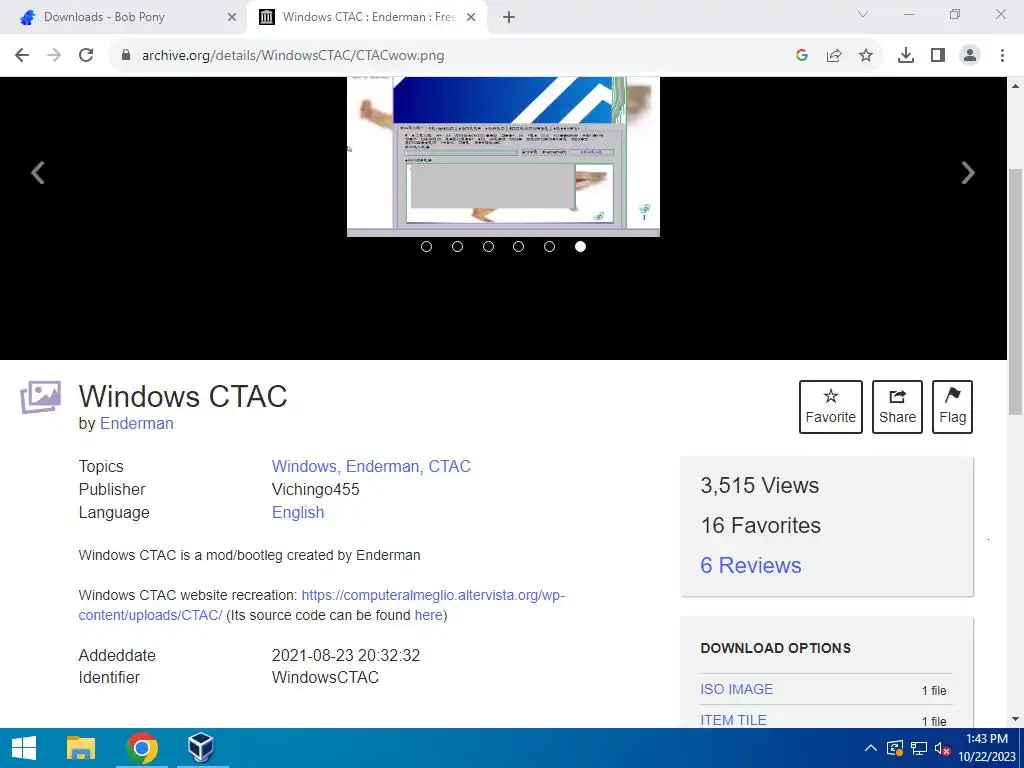The image size is (1024, 768).
Task: Flag this archive item
Action: [952, 407]
